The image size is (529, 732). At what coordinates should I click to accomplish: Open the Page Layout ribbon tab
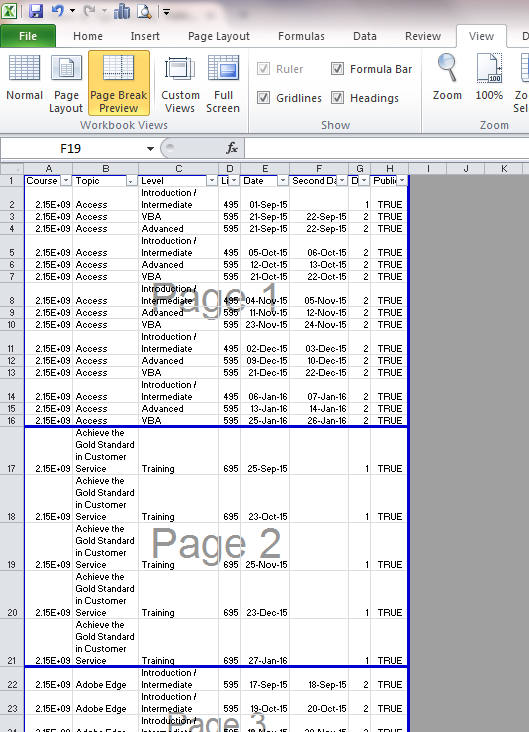pos(219,36)
